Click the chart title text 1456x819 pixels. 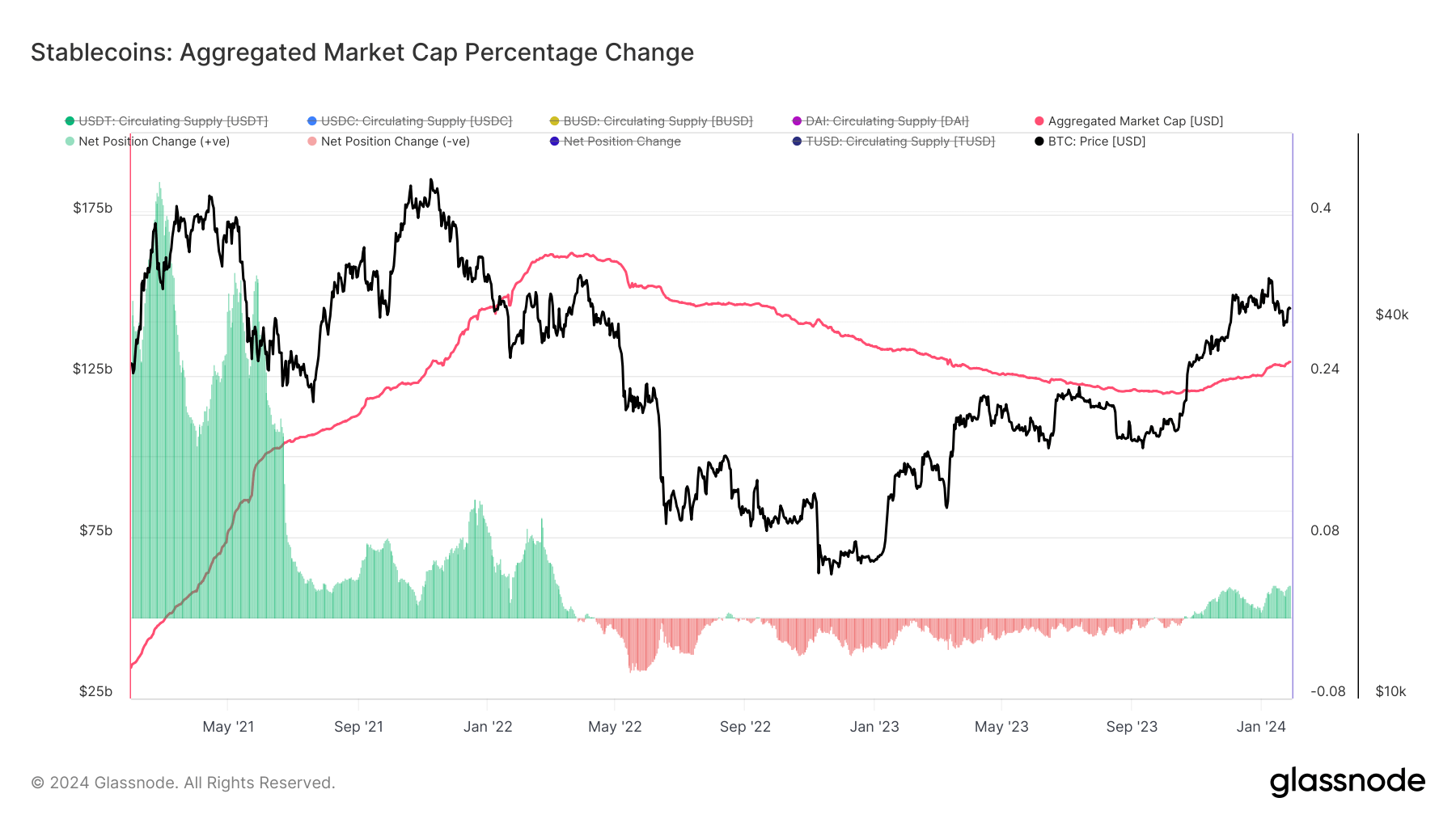(362, 53)
